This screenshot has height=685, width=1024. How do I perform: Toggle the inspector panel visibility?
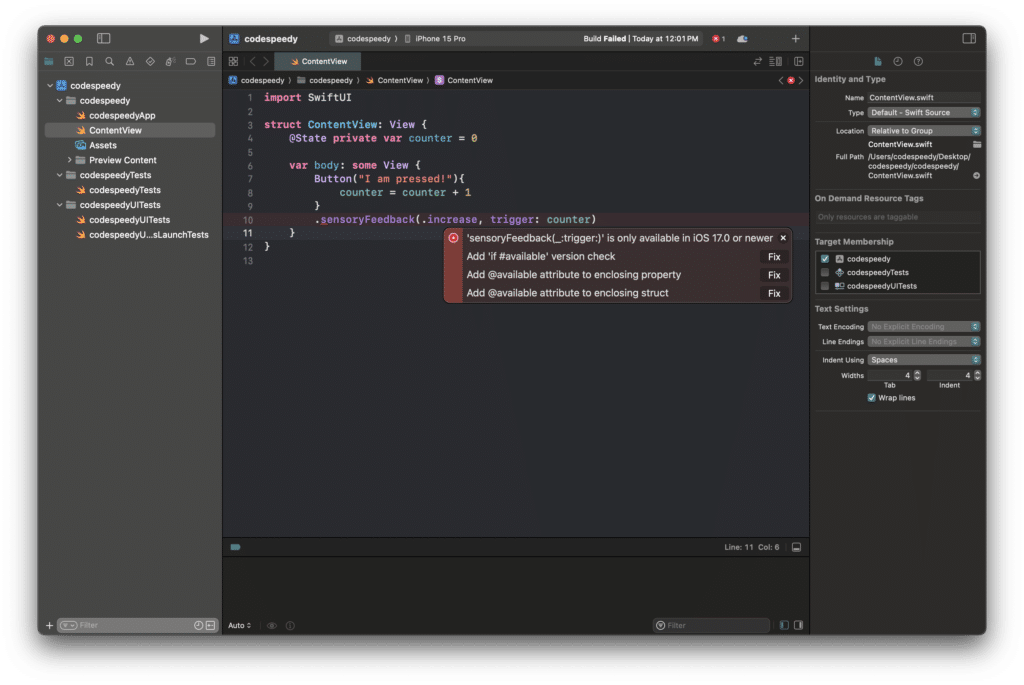pyautogui.click(x=969, y=39)
